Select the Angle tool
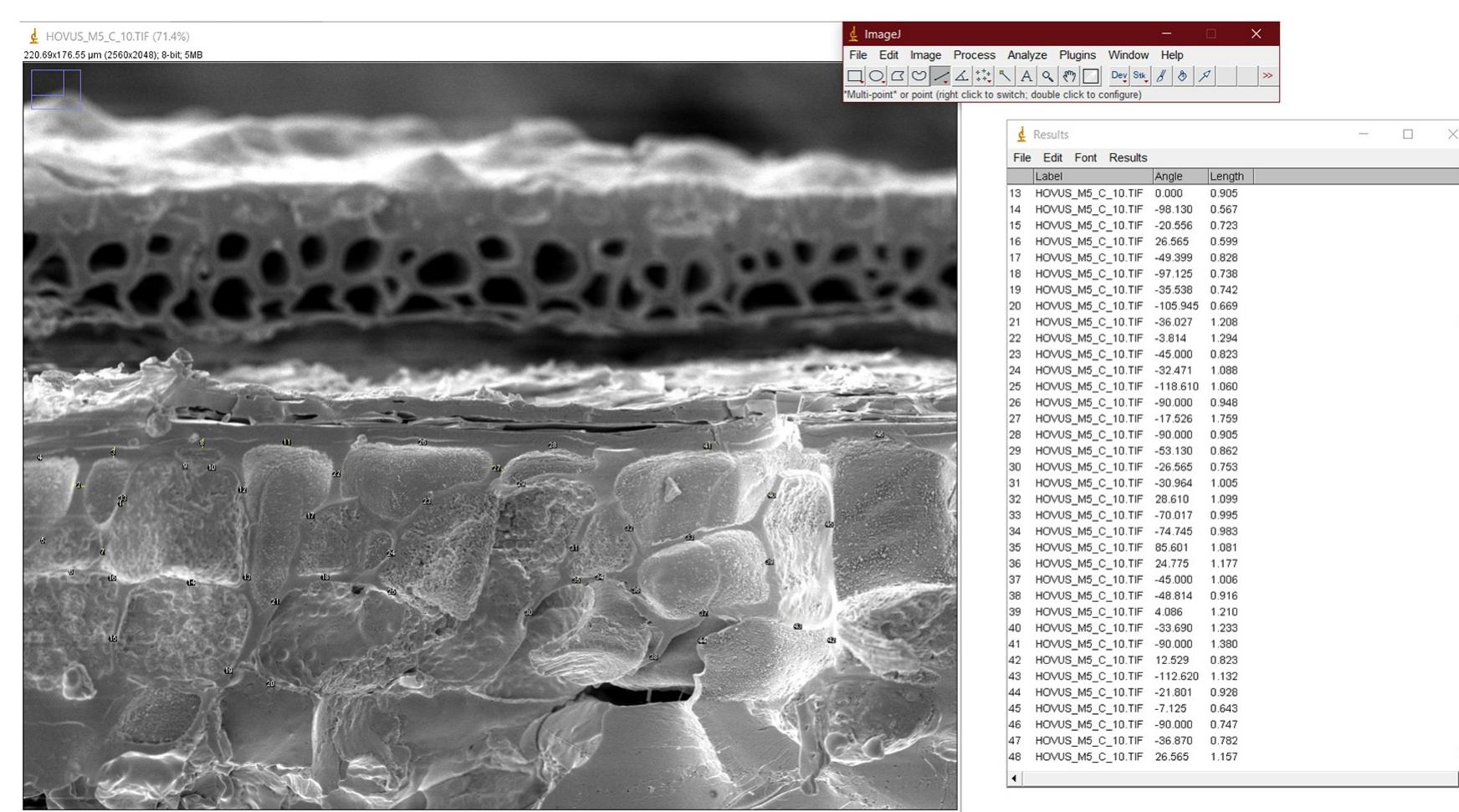This screenshot has width=1459, height=812. [962, 76]
